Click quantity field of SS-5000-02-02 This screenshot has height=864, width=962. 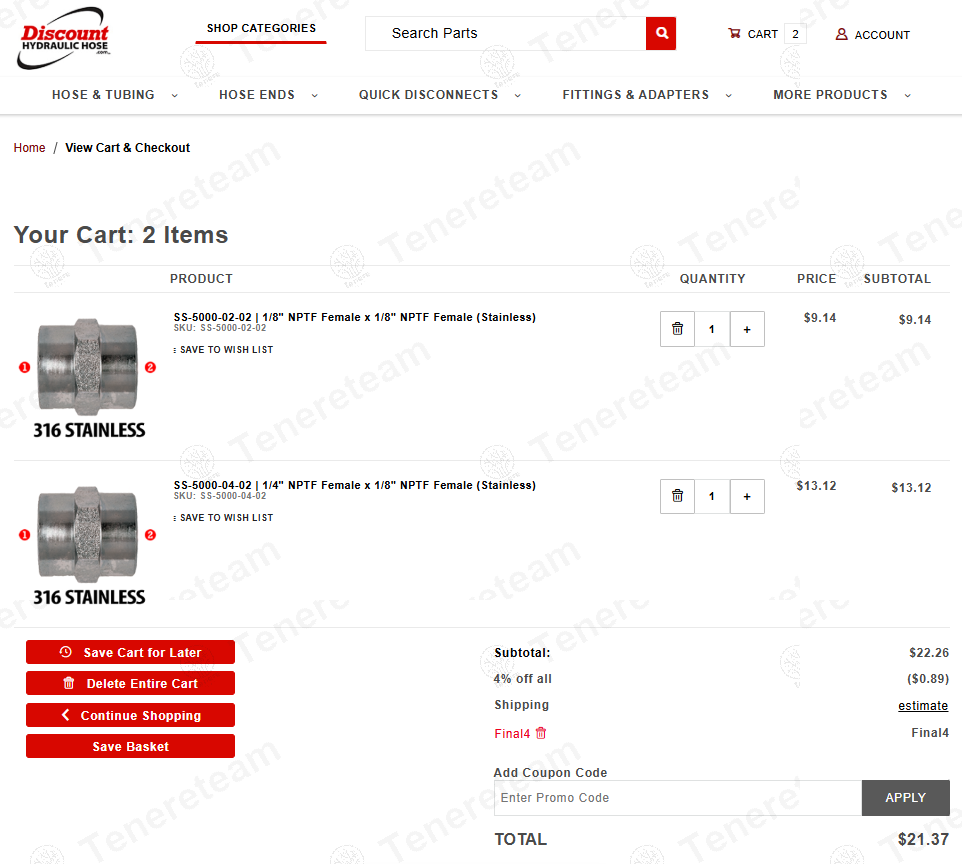[712, 329]
